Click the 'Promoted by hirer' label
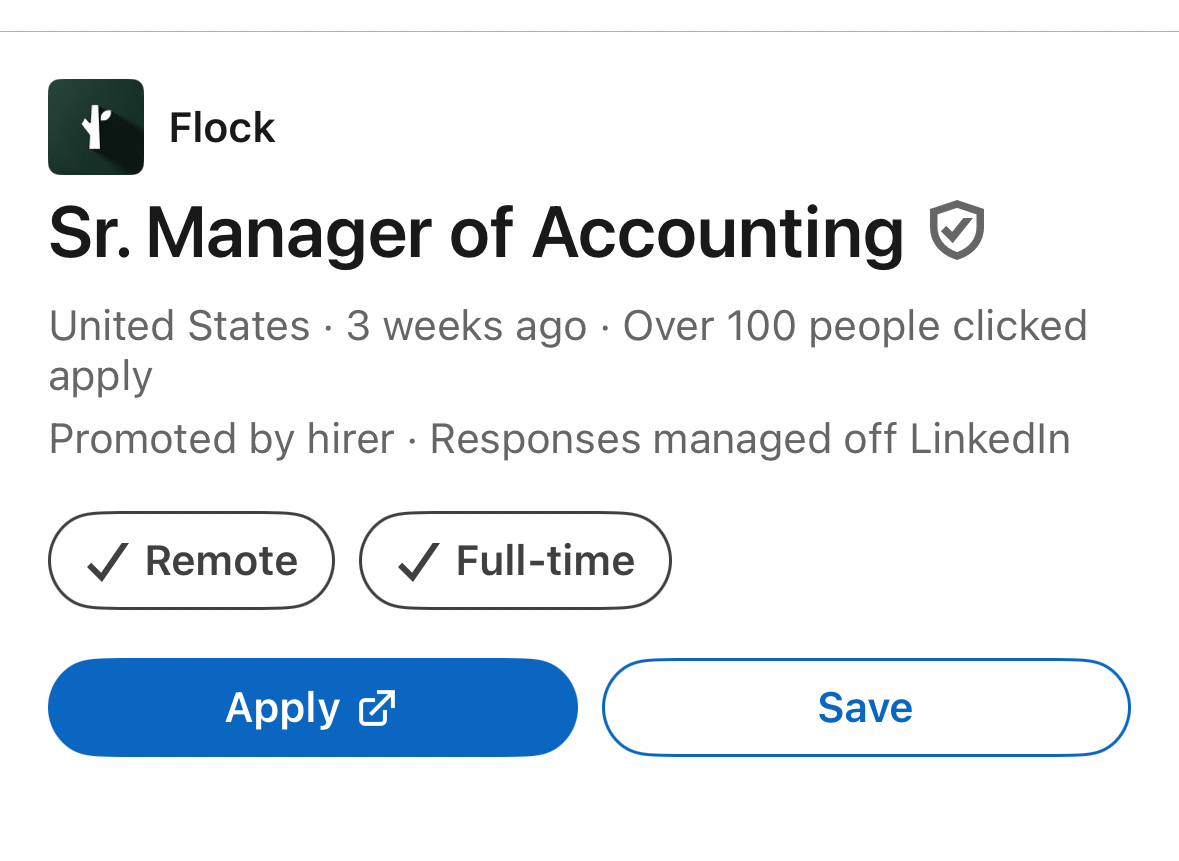 pos(221,439)
